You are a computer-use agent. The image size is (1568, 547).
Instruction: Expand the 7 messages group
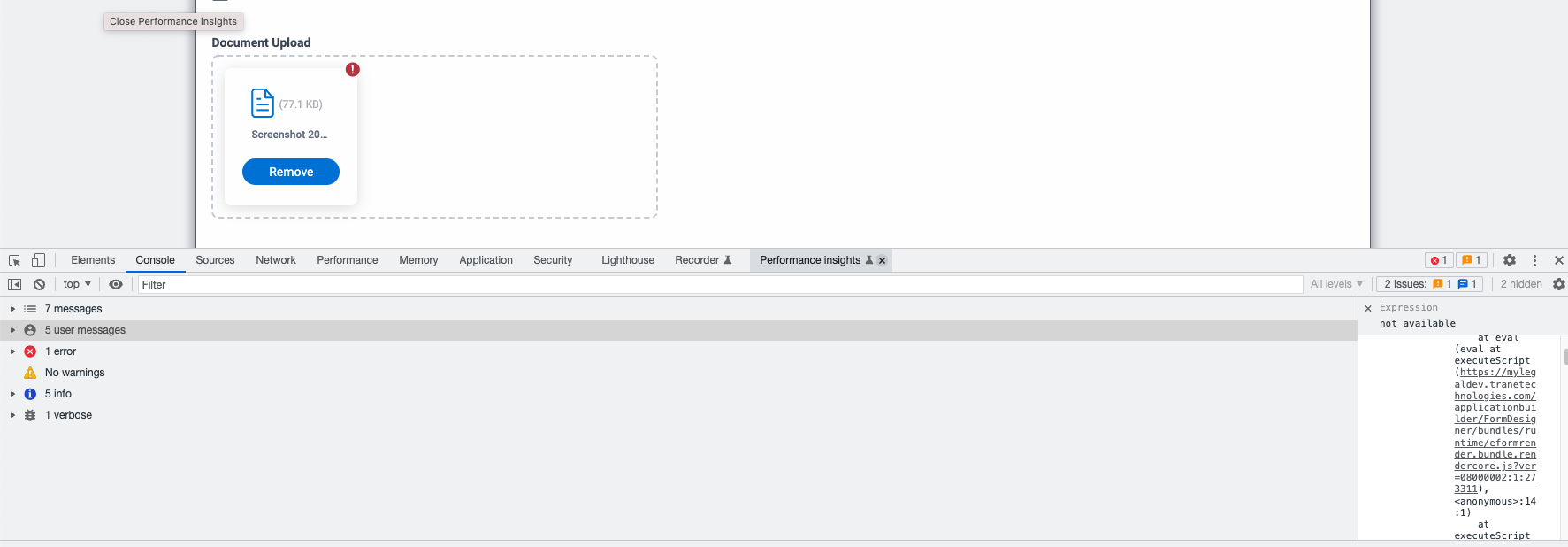12,309
